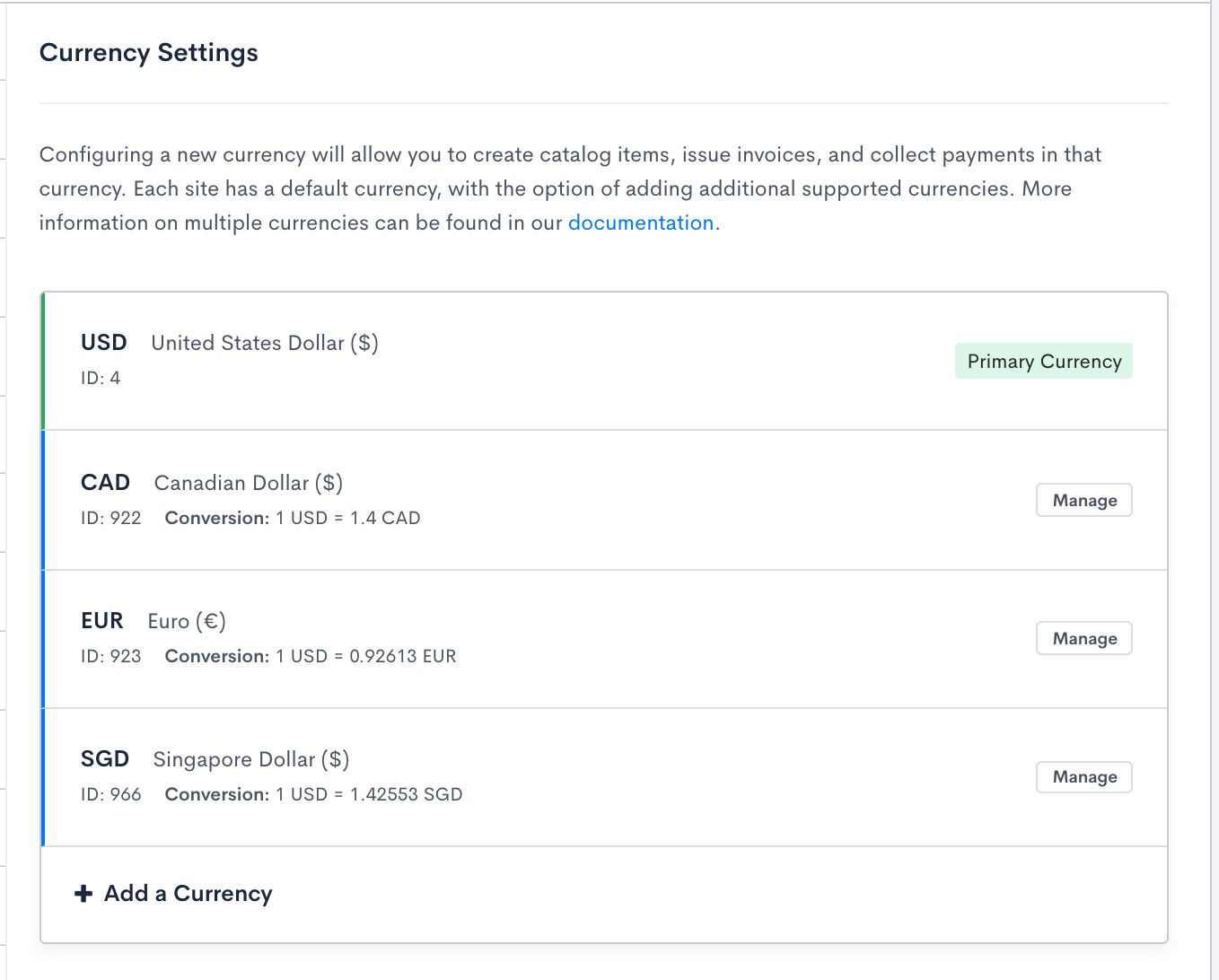Click the plus icon beside Add a Currency
This screenshot has height=980, width=1219.
tap(83, 894)
